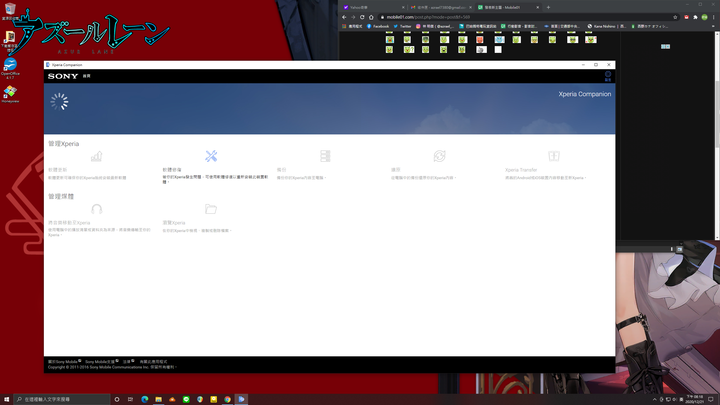The height and width of the screenshot is (405, 720).
Task: Open the Recycle Bin desktop icon
Action: 10,11
